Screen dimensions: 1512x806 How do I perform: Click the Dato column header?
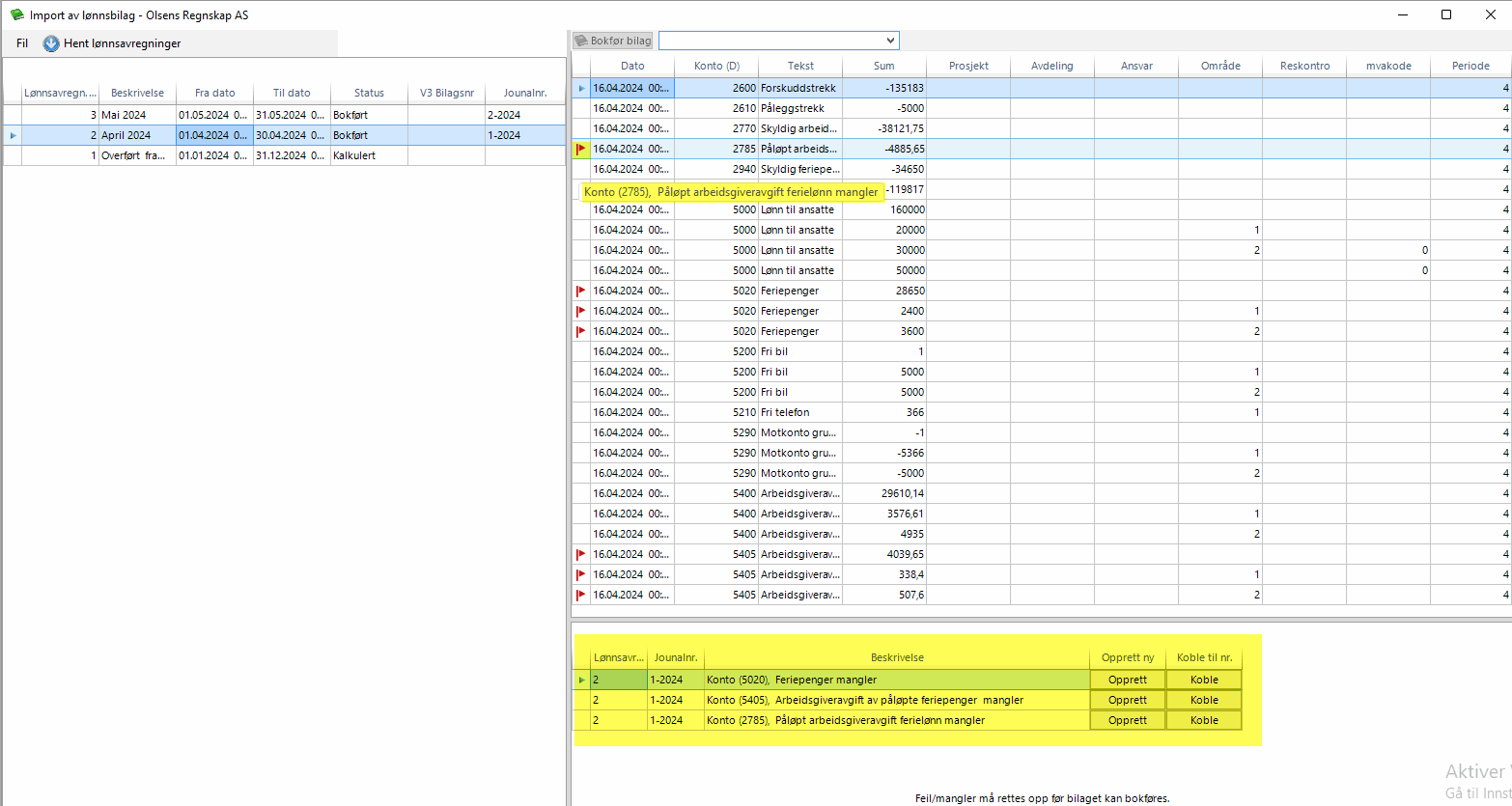632,66
